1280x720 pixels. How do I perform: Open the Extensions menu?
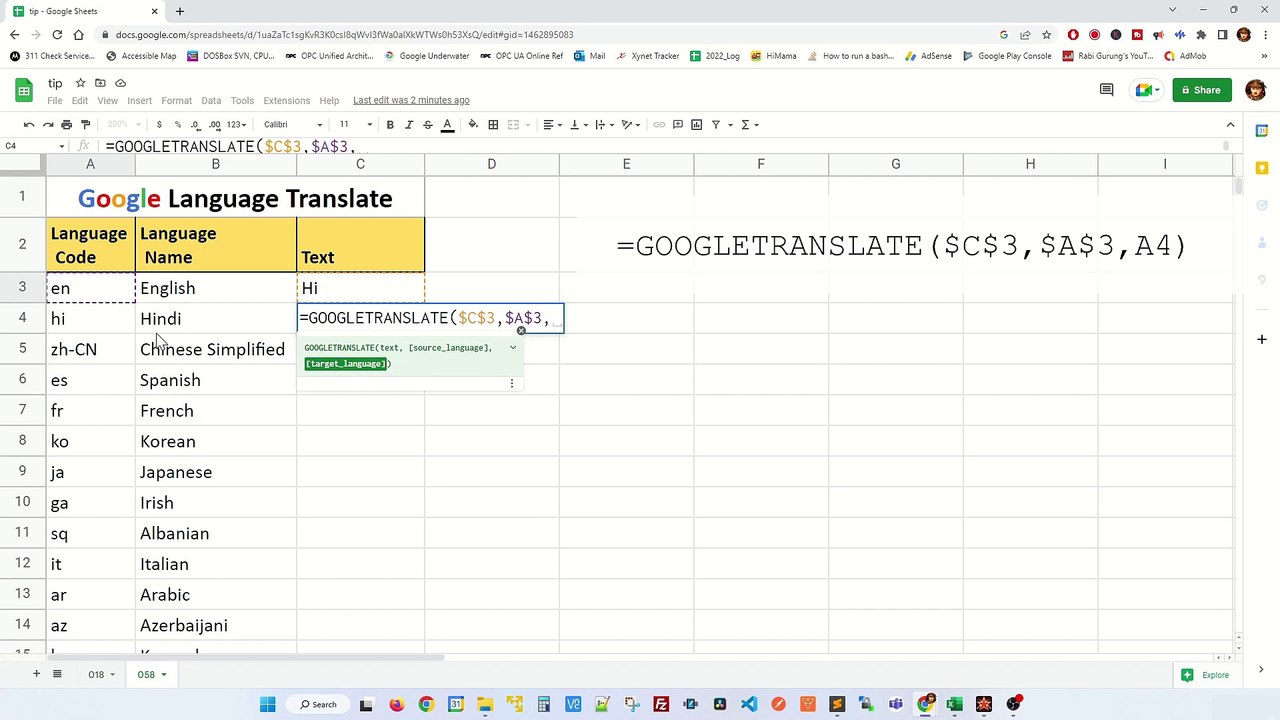point(287,100)
